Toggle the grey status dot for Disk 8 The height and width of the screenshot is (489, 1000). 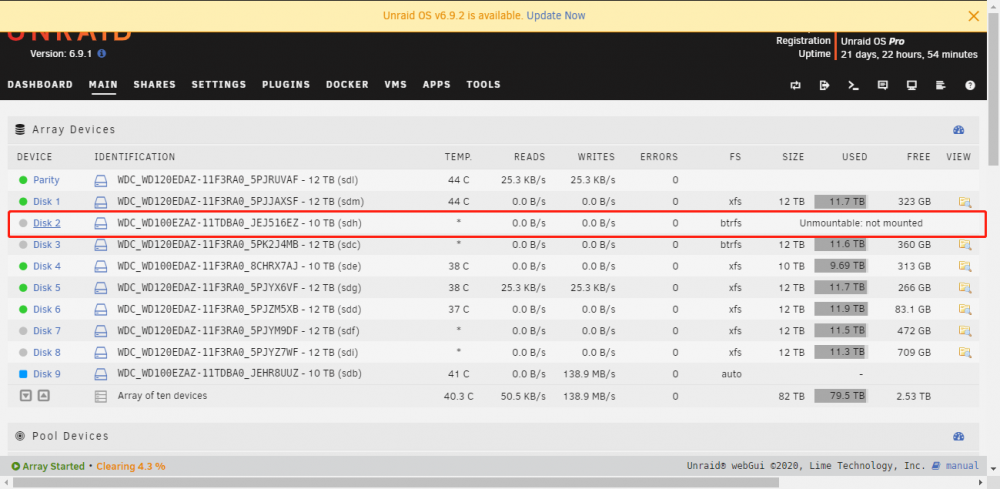(x=24, y=353)
